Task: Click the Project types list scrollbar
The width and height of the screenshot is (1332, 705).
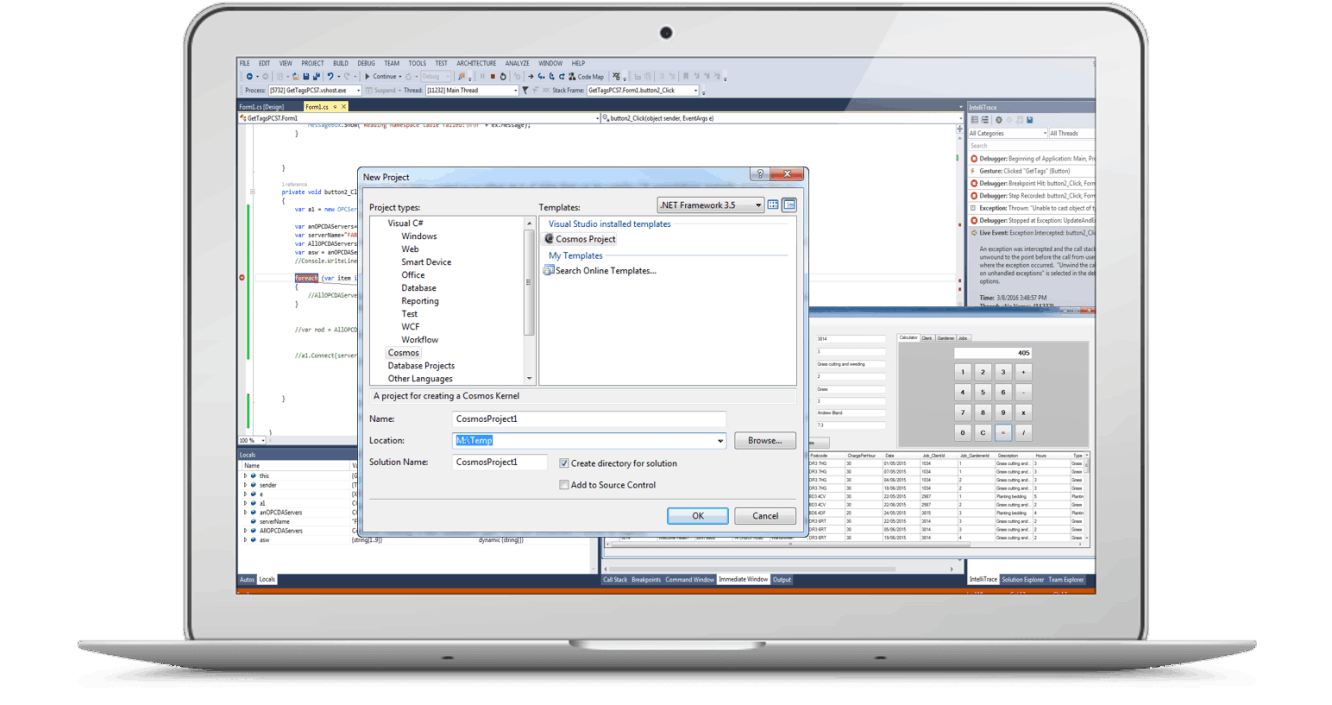Action: pos(529,301)
